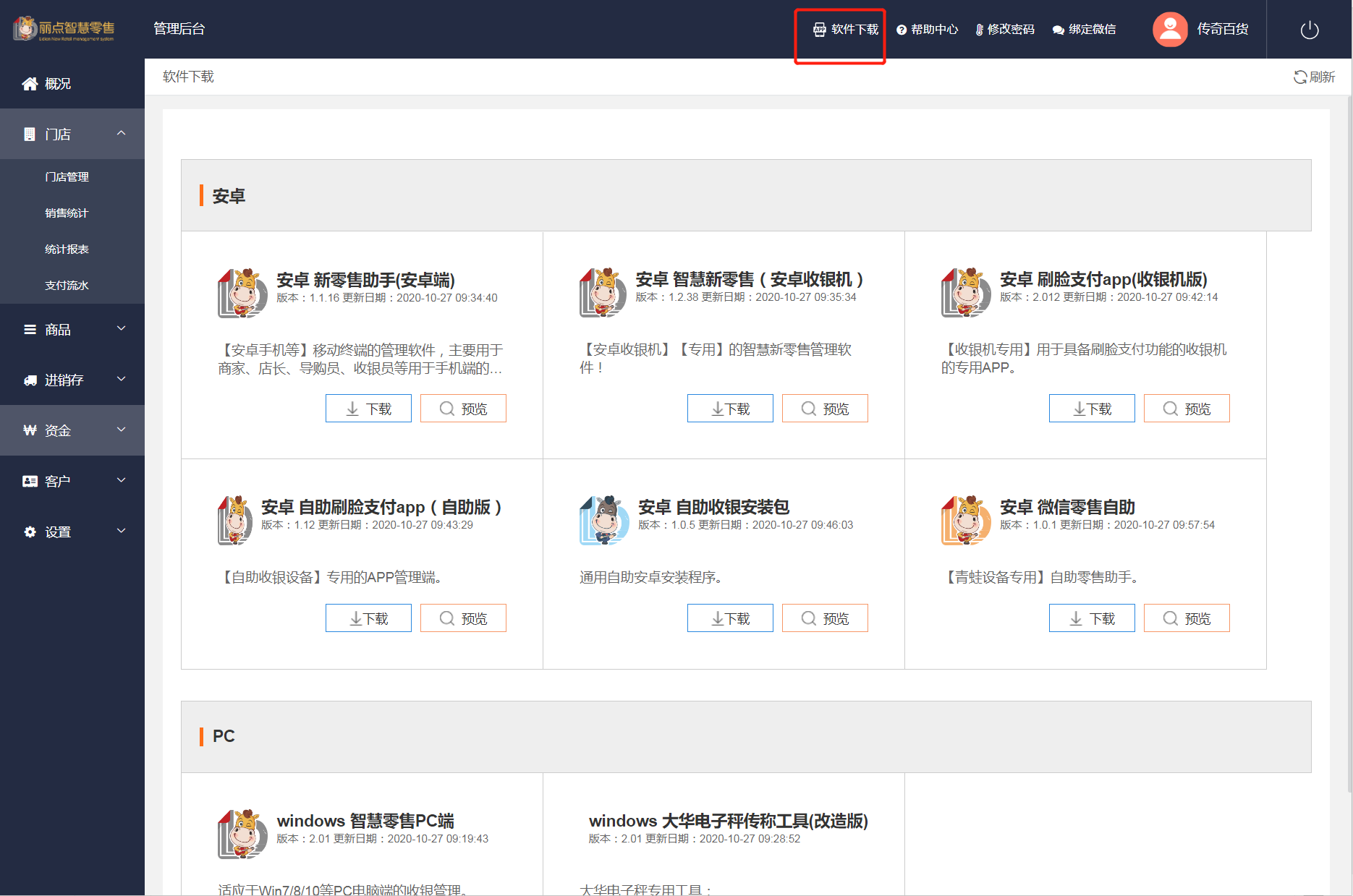Click the 刷脸支付app(收银机版) app icon
The height and width of the screenshot is (896, 1353).
pos(966,293)
